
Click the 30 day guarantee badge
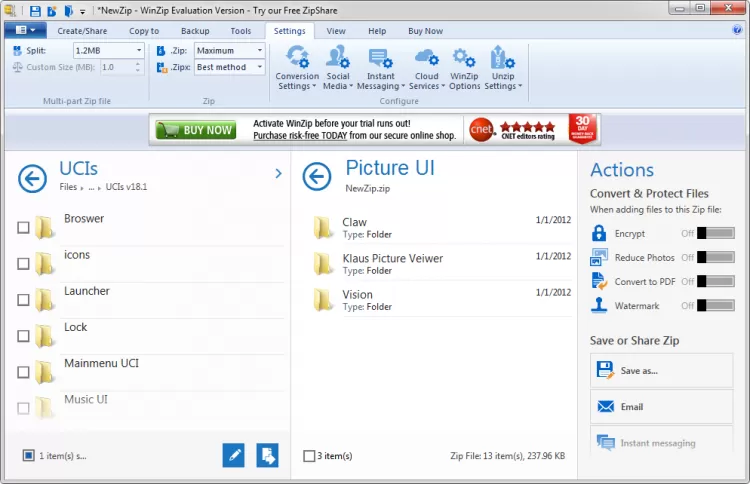(x=582, y=128)
